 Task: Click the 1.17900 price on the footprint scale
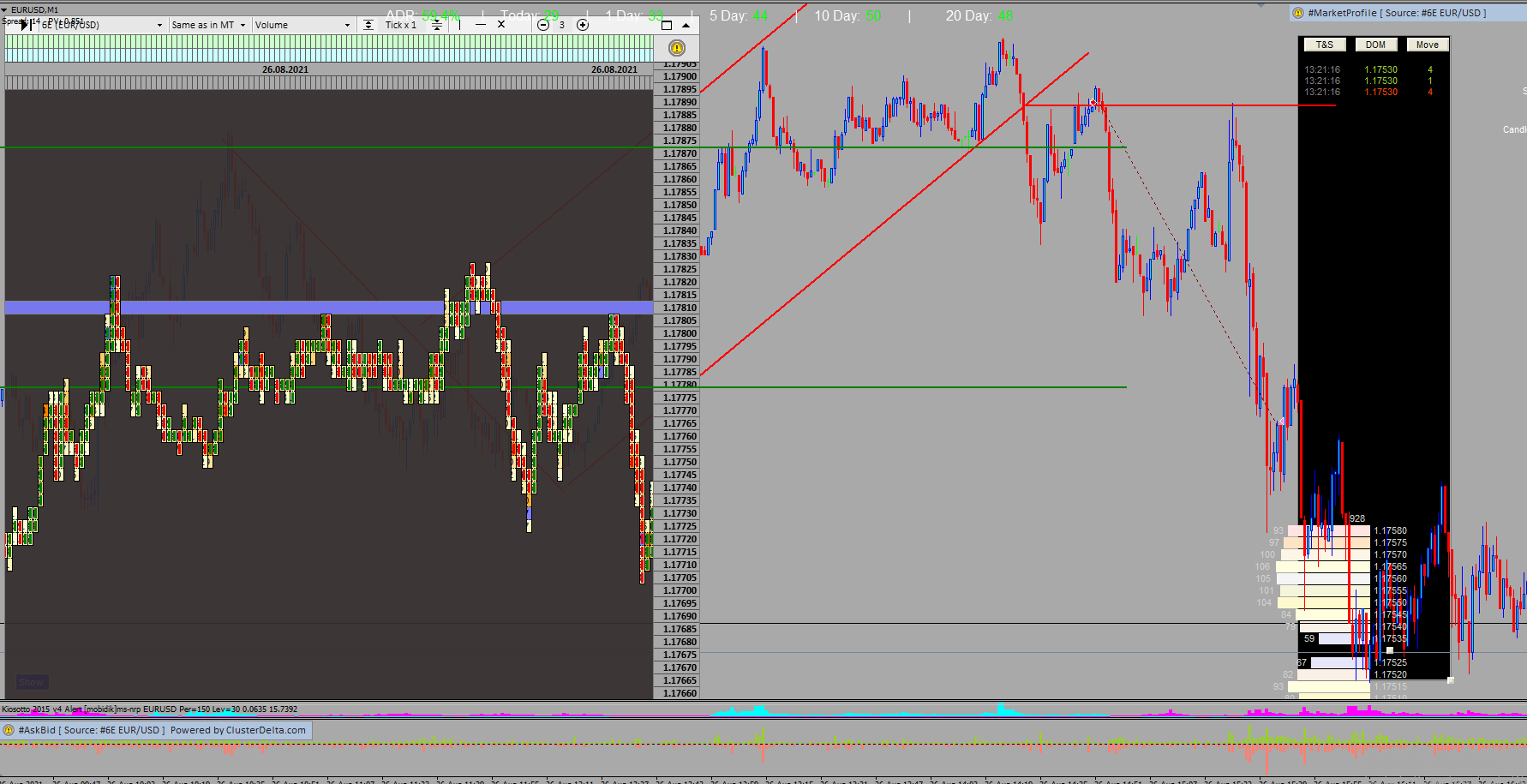point(680,76)
